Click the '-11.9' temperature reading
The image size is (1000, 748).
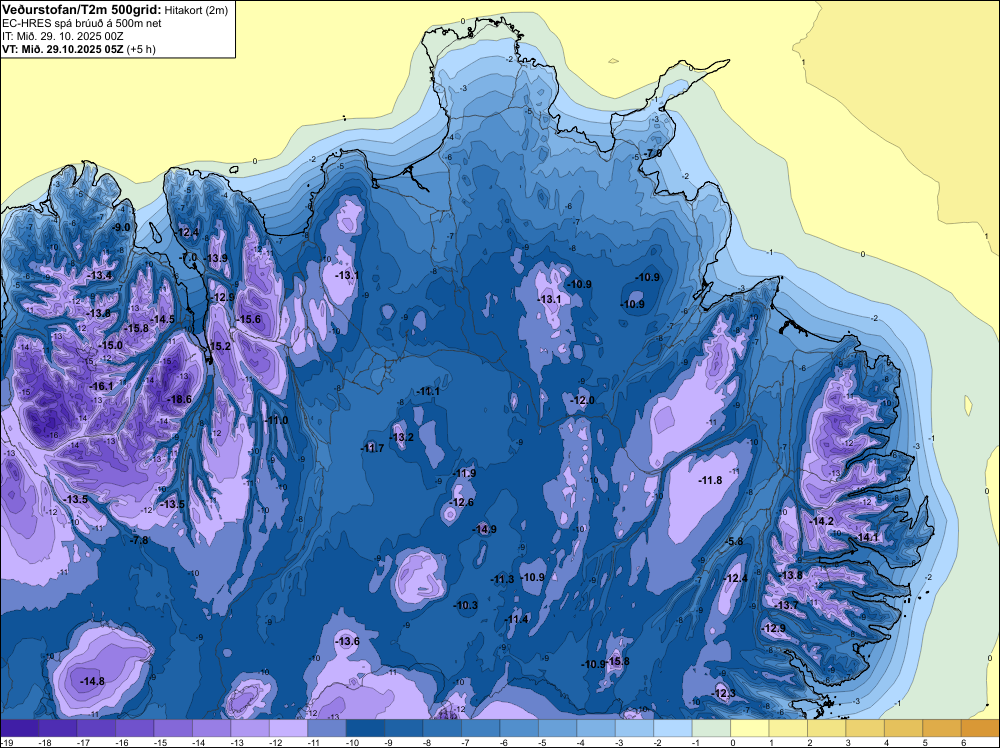coord(464,474)
